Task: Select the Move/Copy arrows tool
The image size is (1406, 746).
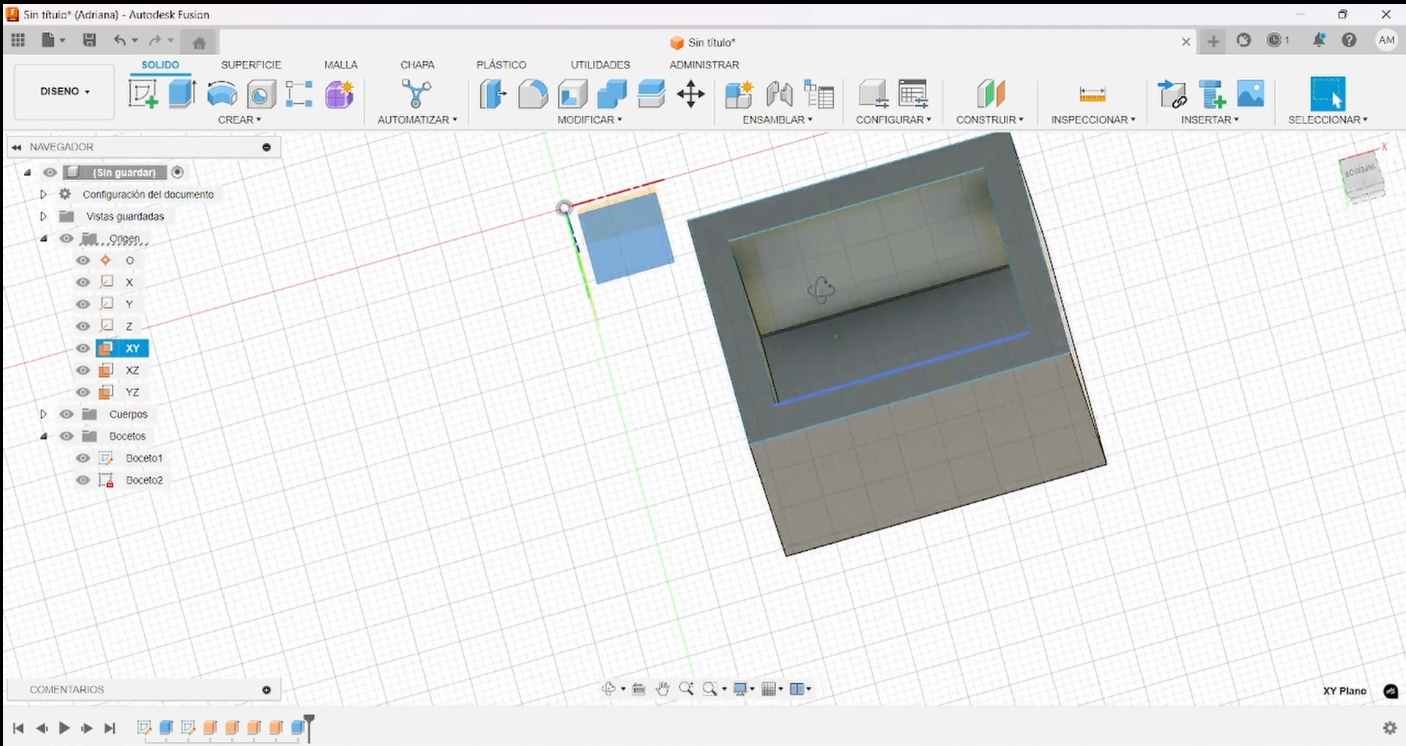Action: point(691,94)
